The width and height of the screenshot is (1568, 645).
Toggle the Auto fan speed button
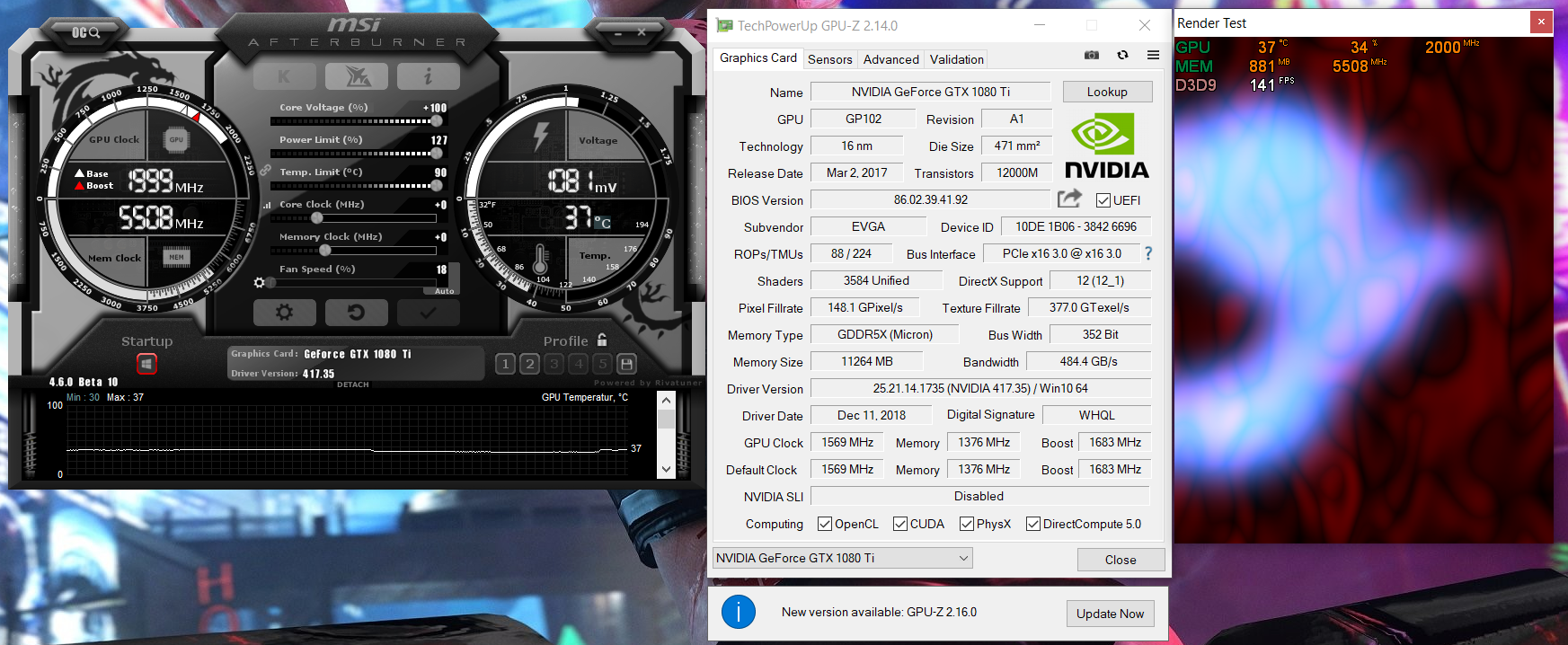(445, 291)
